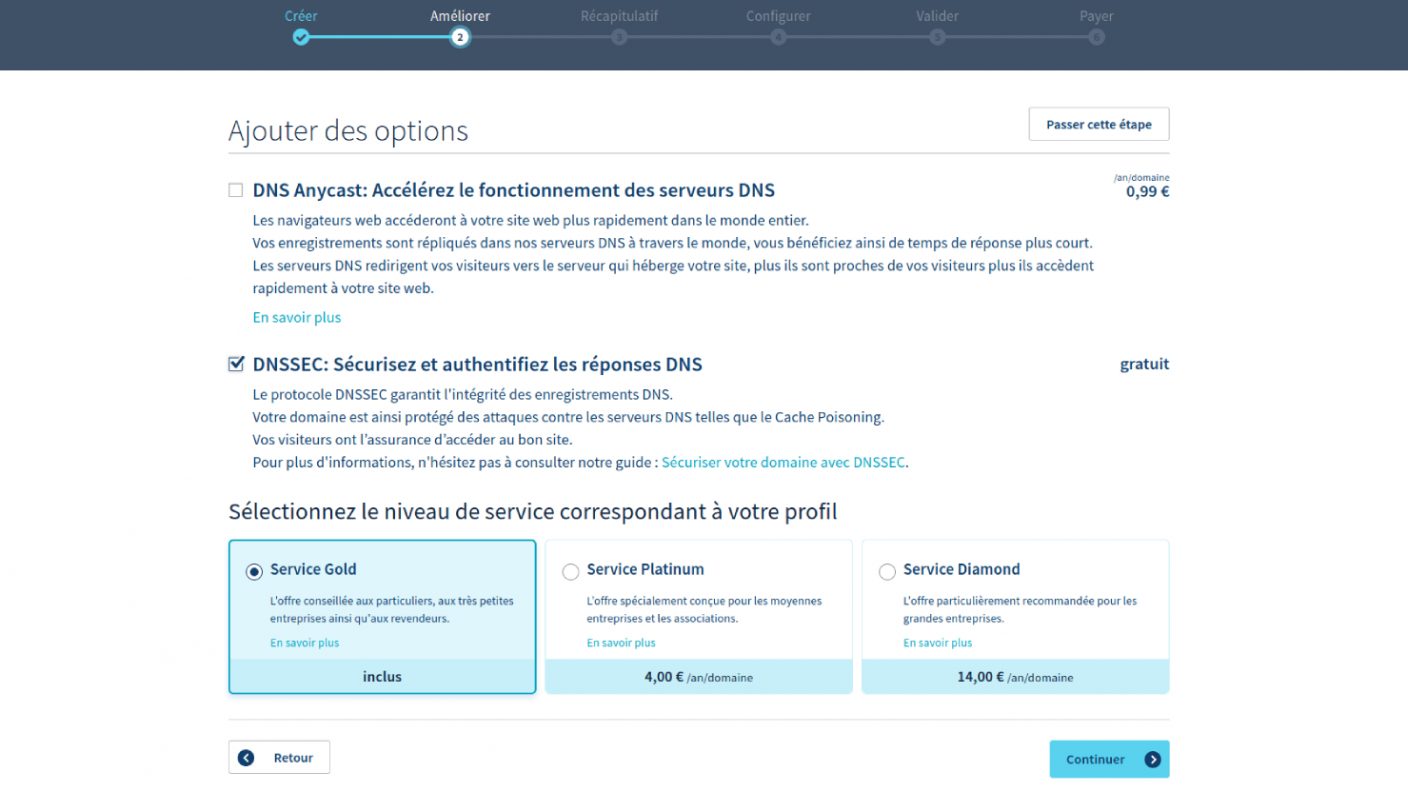Open Sécuriser votre domaine avec DNSSEC guide
This screenshot has height=792, width=1408.
(x=783, y=462)
